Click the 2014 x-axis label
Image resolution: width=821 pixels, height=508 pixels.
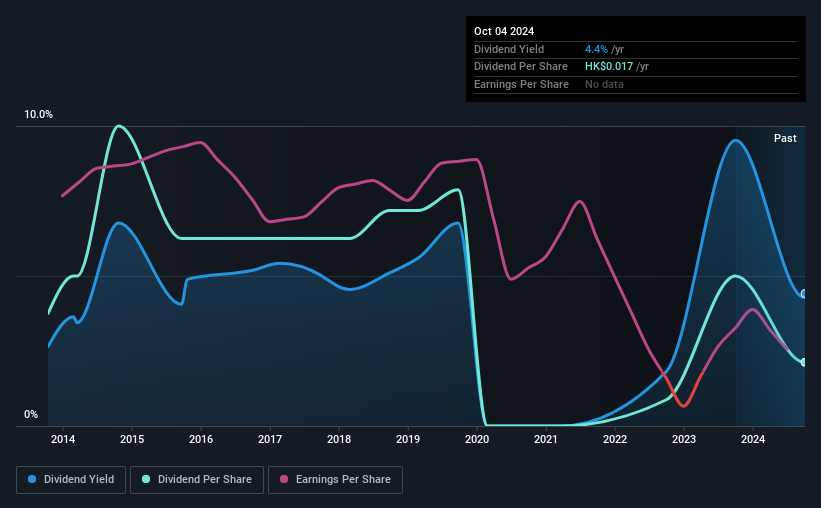pos(63,439)
